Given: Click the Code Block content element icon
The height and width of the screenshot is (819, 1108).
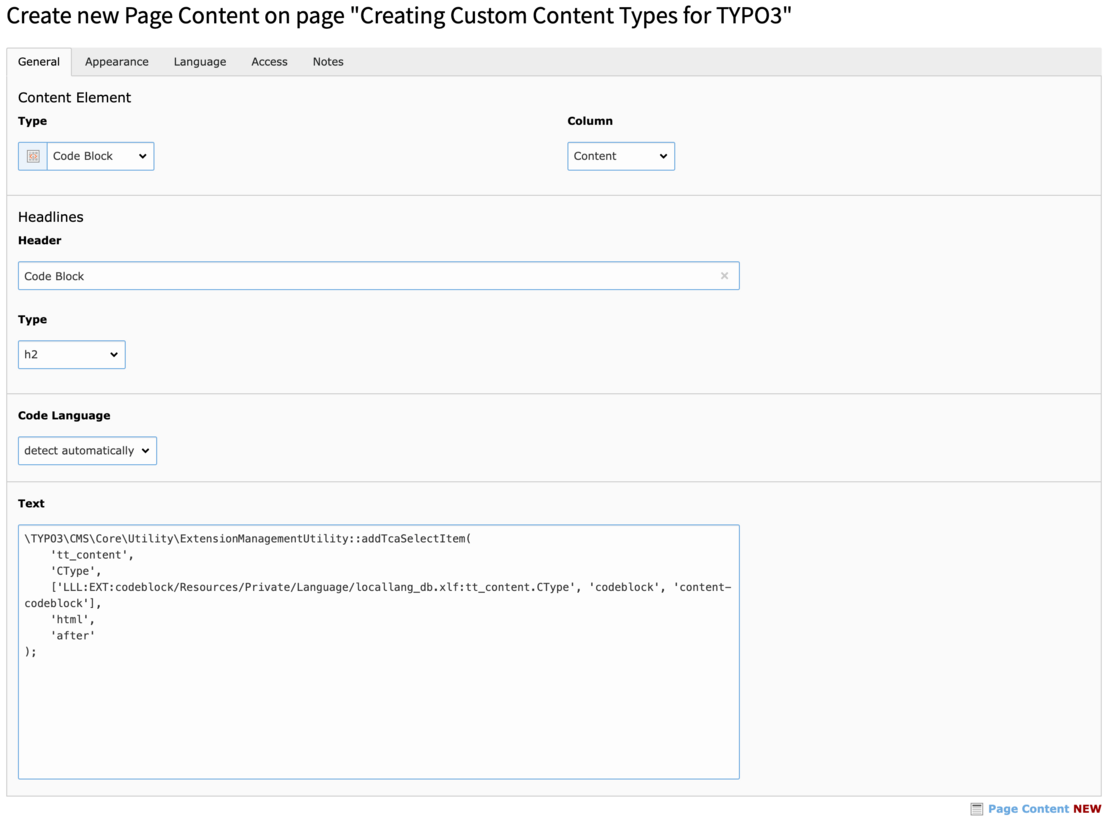Looking at the screenshot, I should tap(31, 155).
